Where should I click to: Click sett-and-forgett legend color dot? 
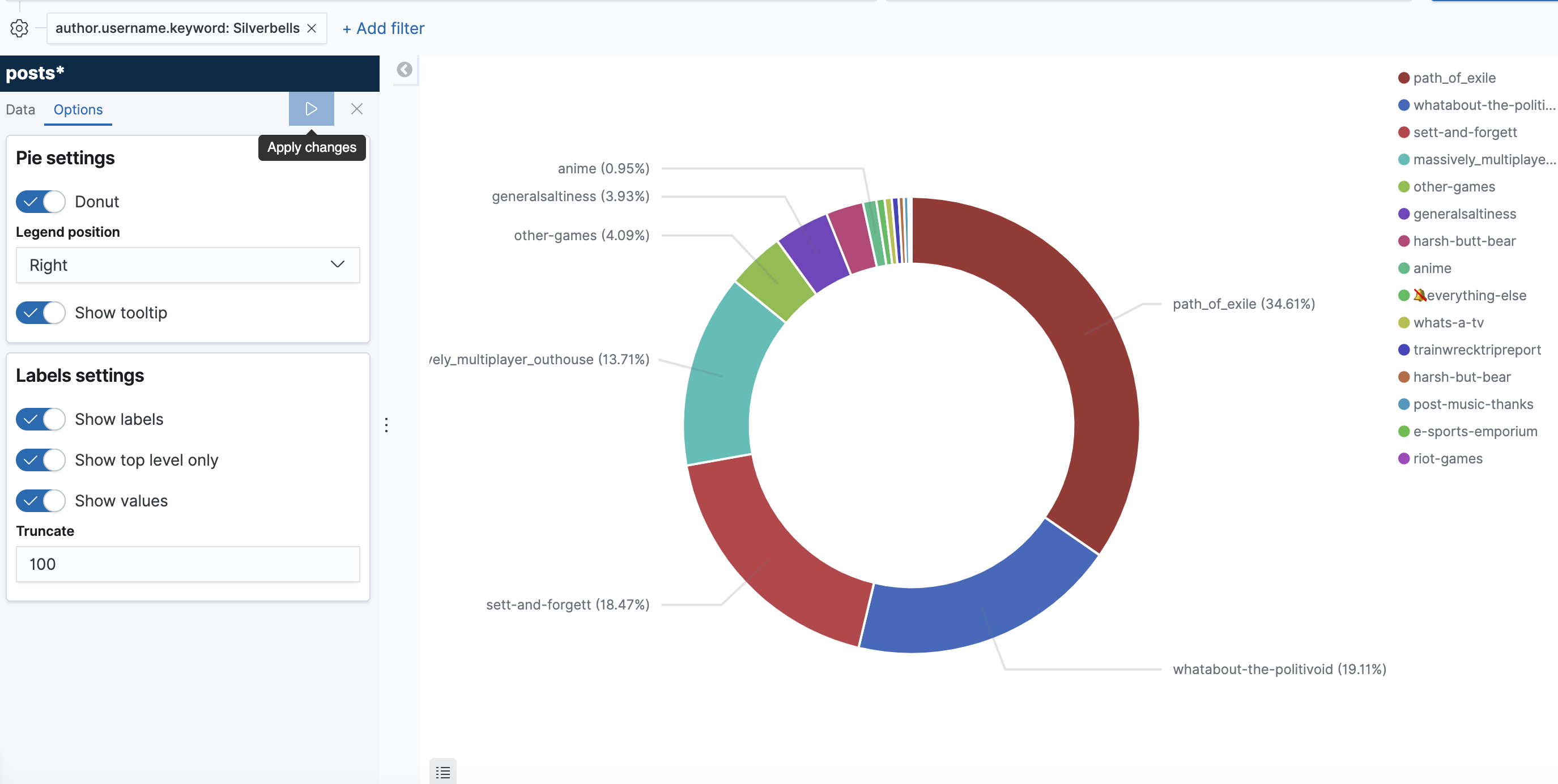(1404, 133)
